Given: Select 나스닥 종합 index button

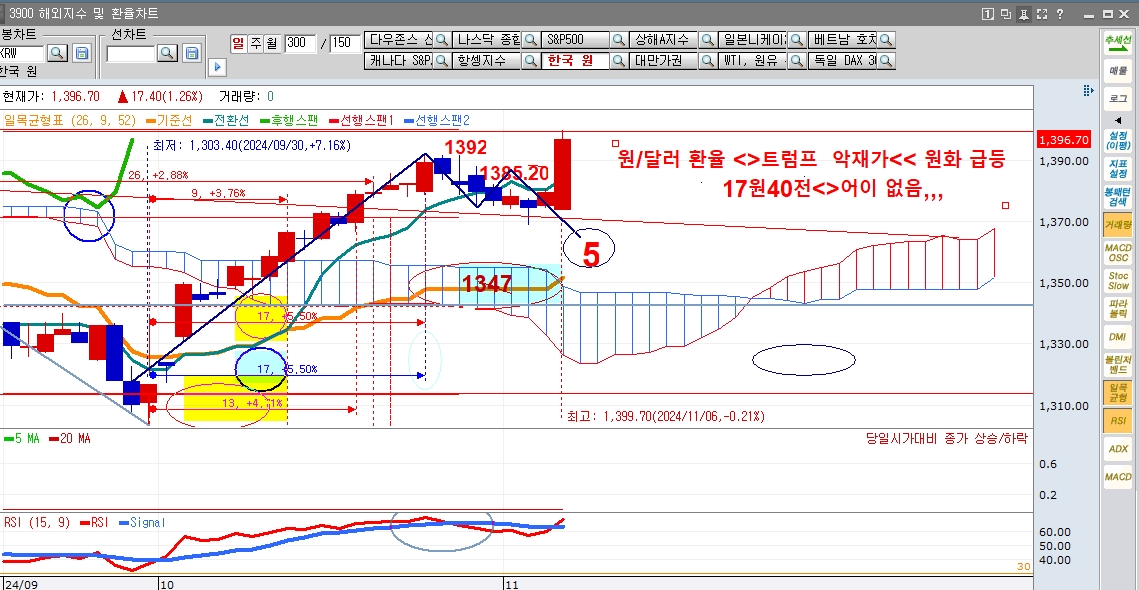Looking at the screenshot, I should coord(487,40).
